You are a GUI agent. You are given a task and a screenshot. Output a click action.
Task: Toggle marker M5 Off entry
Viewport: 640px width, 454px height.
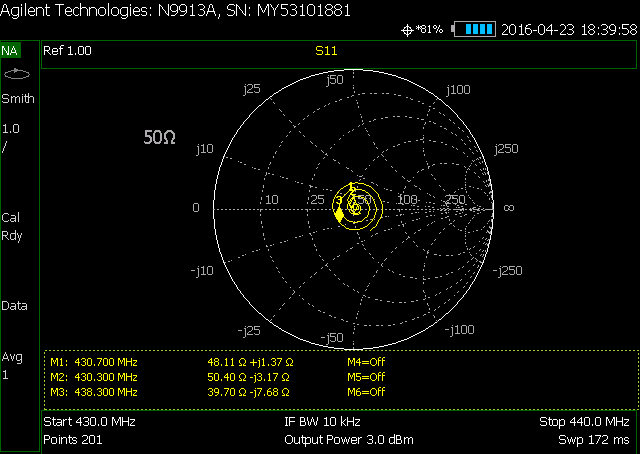(365, 376)
